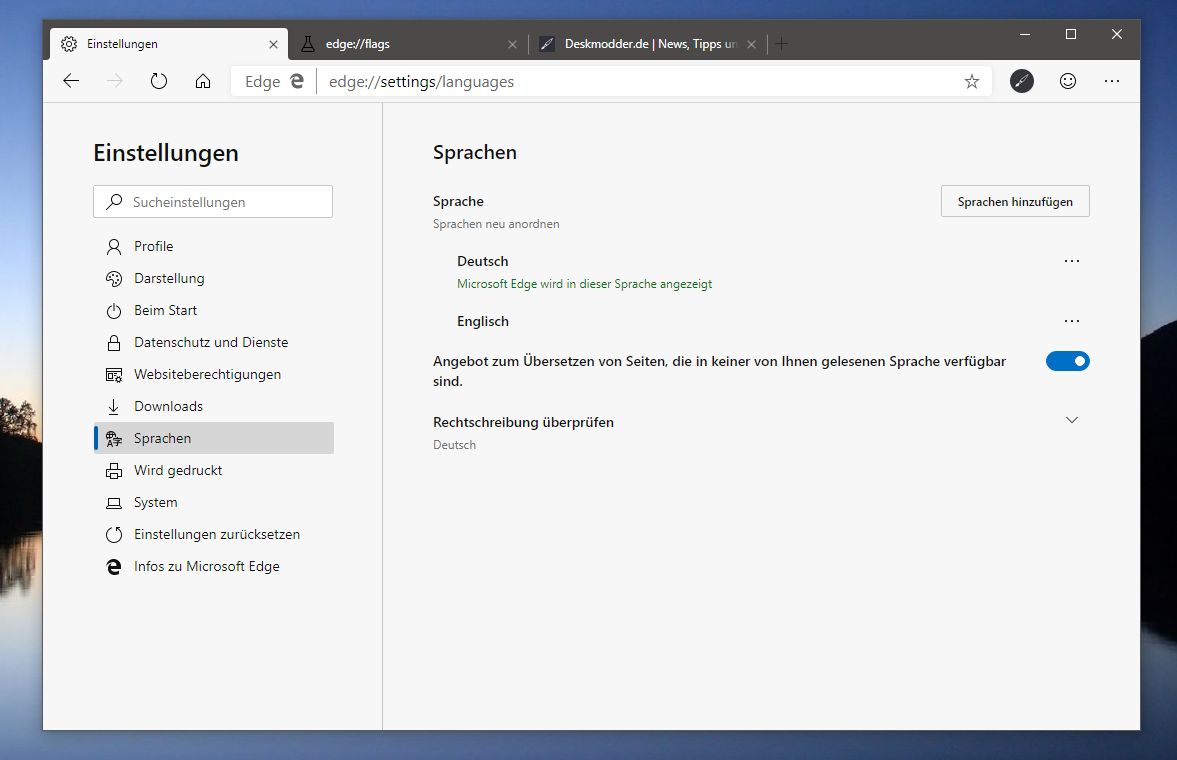Image resolution: width=1177 pixels, height=760 pixels.
Task: Reload the page with refresh icon
Action: point(158,81)
